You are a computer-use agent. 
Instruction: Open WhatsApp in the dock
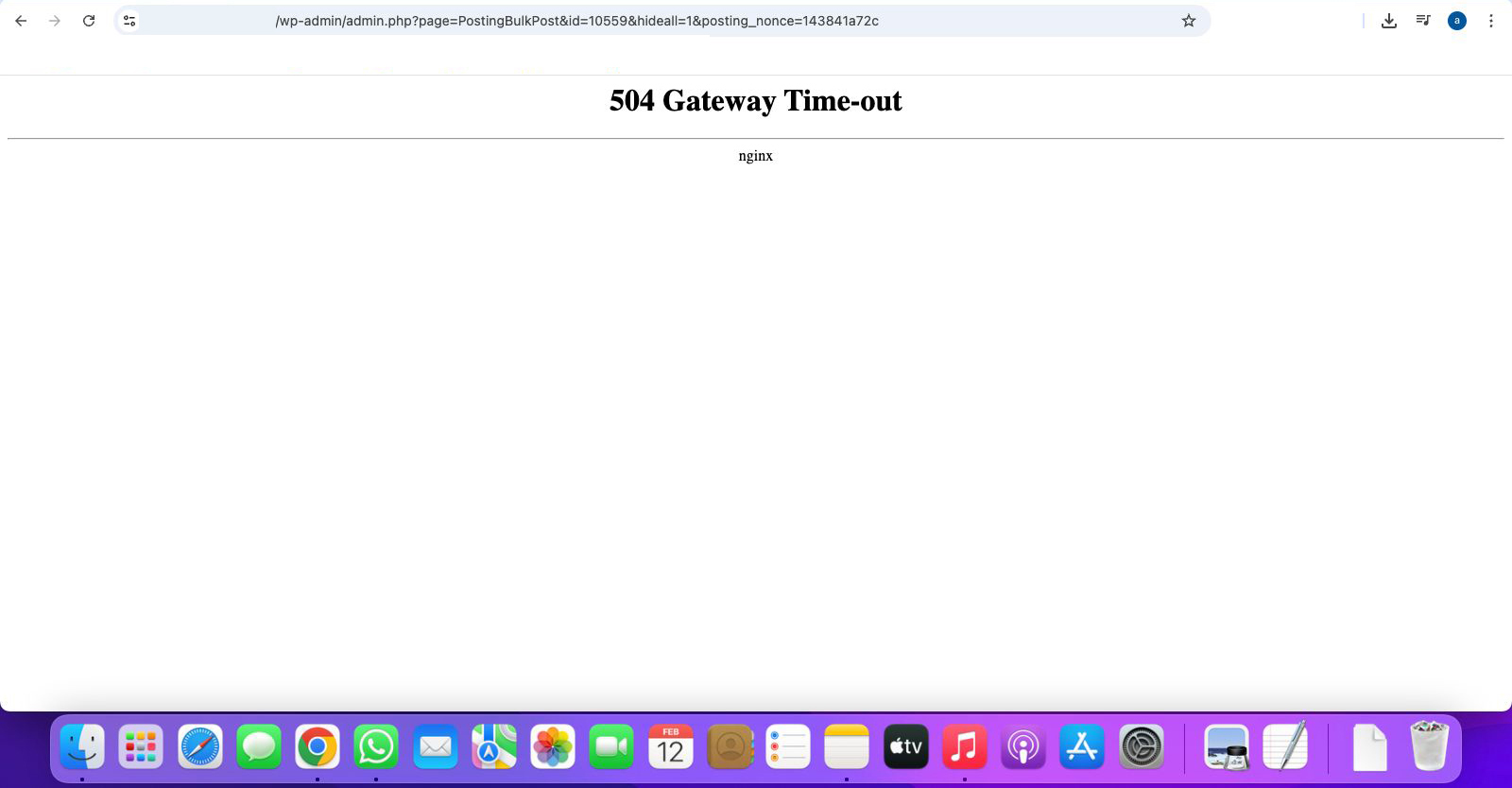point(376,747)
